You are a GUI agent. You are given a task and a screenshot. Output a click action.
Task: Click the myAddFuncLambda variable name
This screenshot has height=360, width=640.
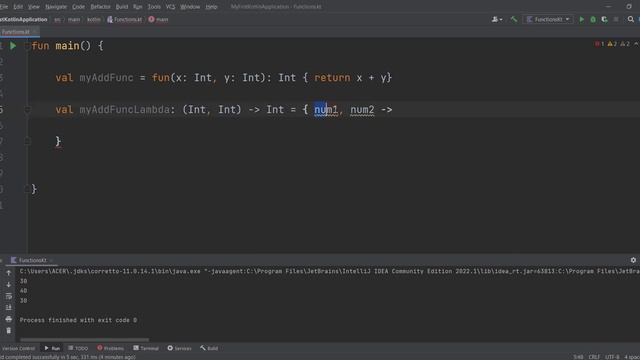pos(124,109)
